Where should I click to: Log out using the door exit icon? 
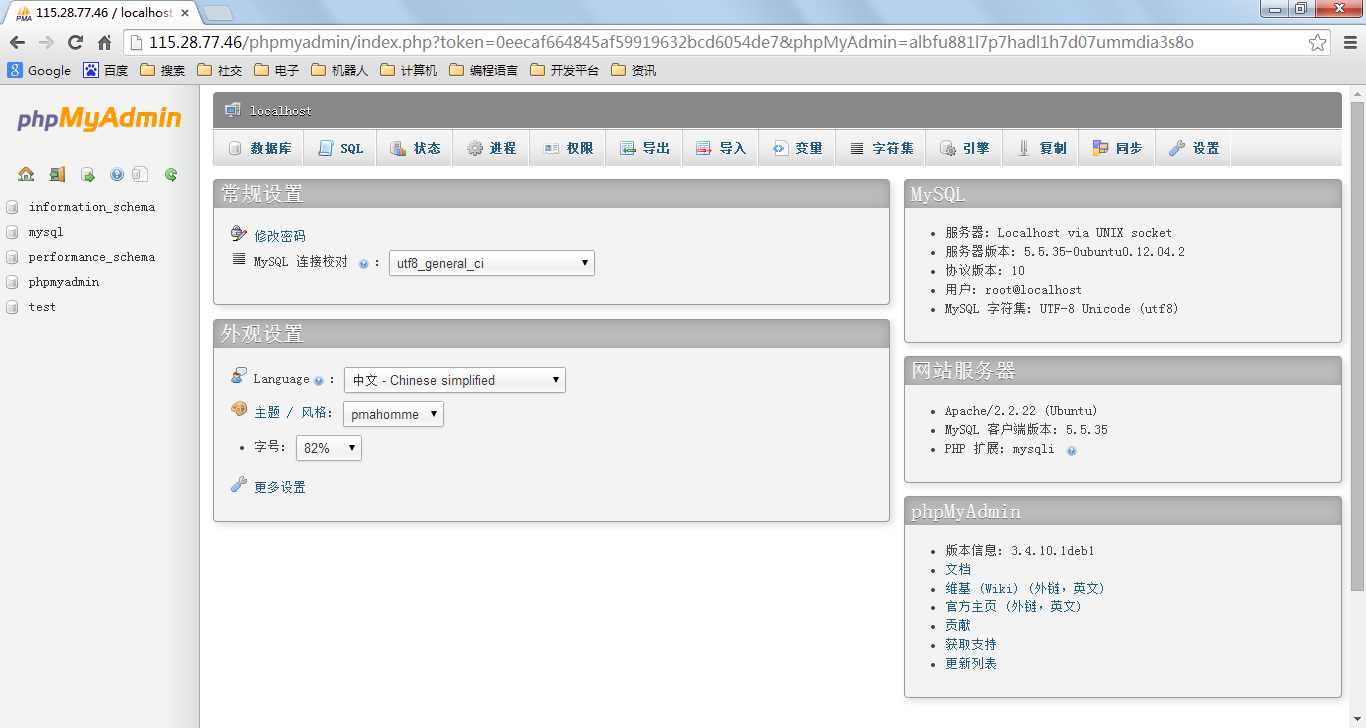coord(57,174)
